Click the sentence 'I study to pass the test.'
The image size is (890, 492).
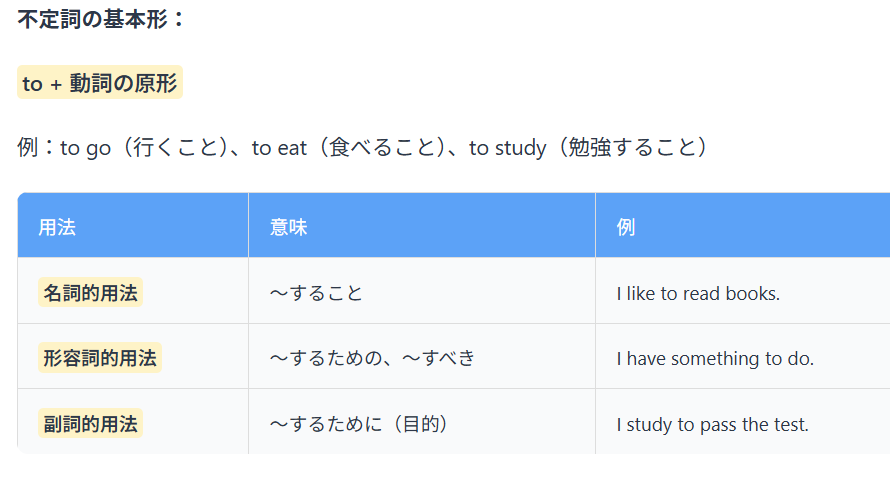pos(712,424)
